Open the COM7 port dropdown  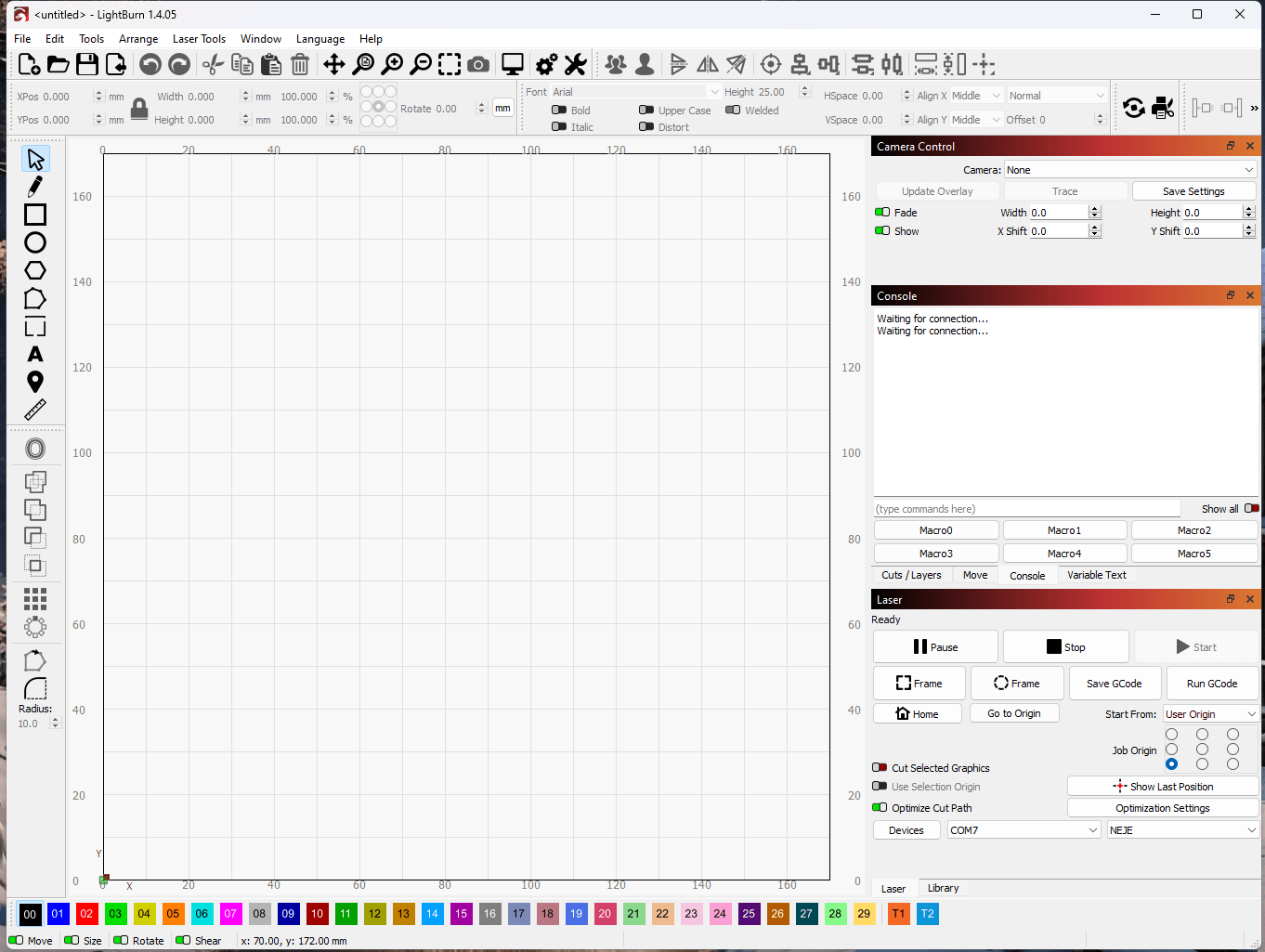coord(1024,830)
